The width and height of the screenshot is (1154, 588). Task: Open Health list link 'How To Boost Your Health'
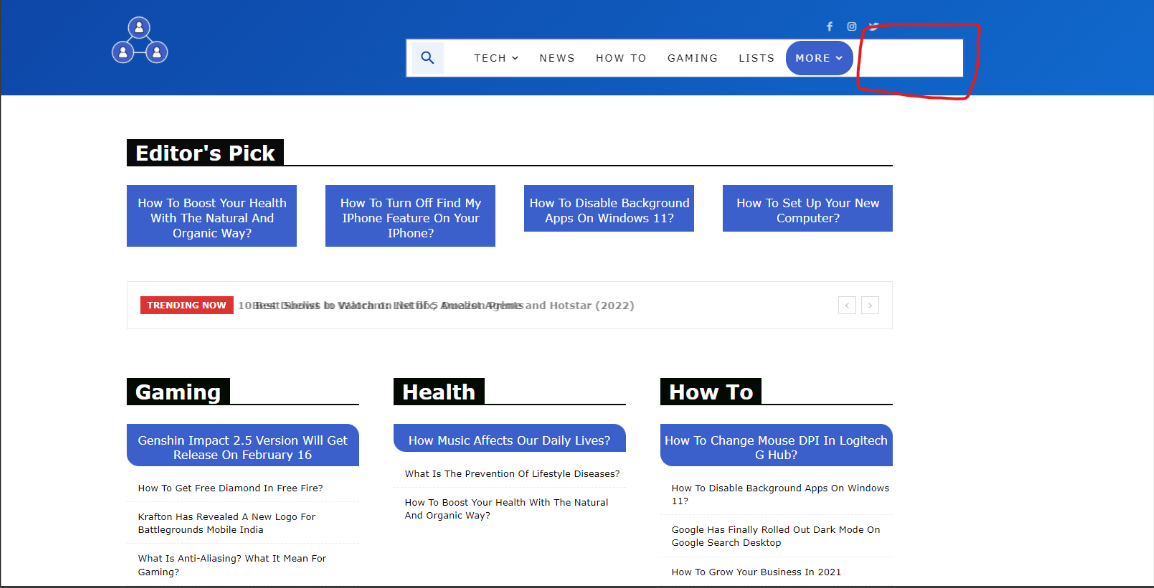[506, 509]
